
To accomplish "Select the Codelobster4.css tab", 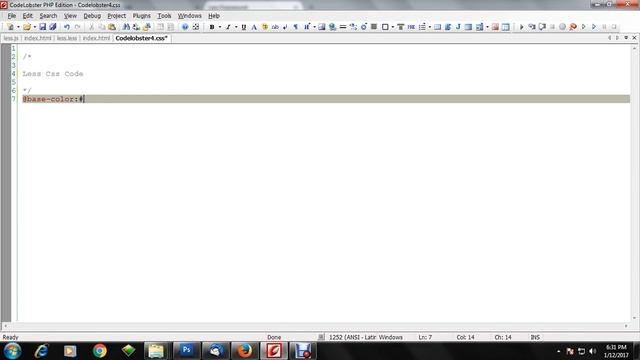I will [141, 38].
